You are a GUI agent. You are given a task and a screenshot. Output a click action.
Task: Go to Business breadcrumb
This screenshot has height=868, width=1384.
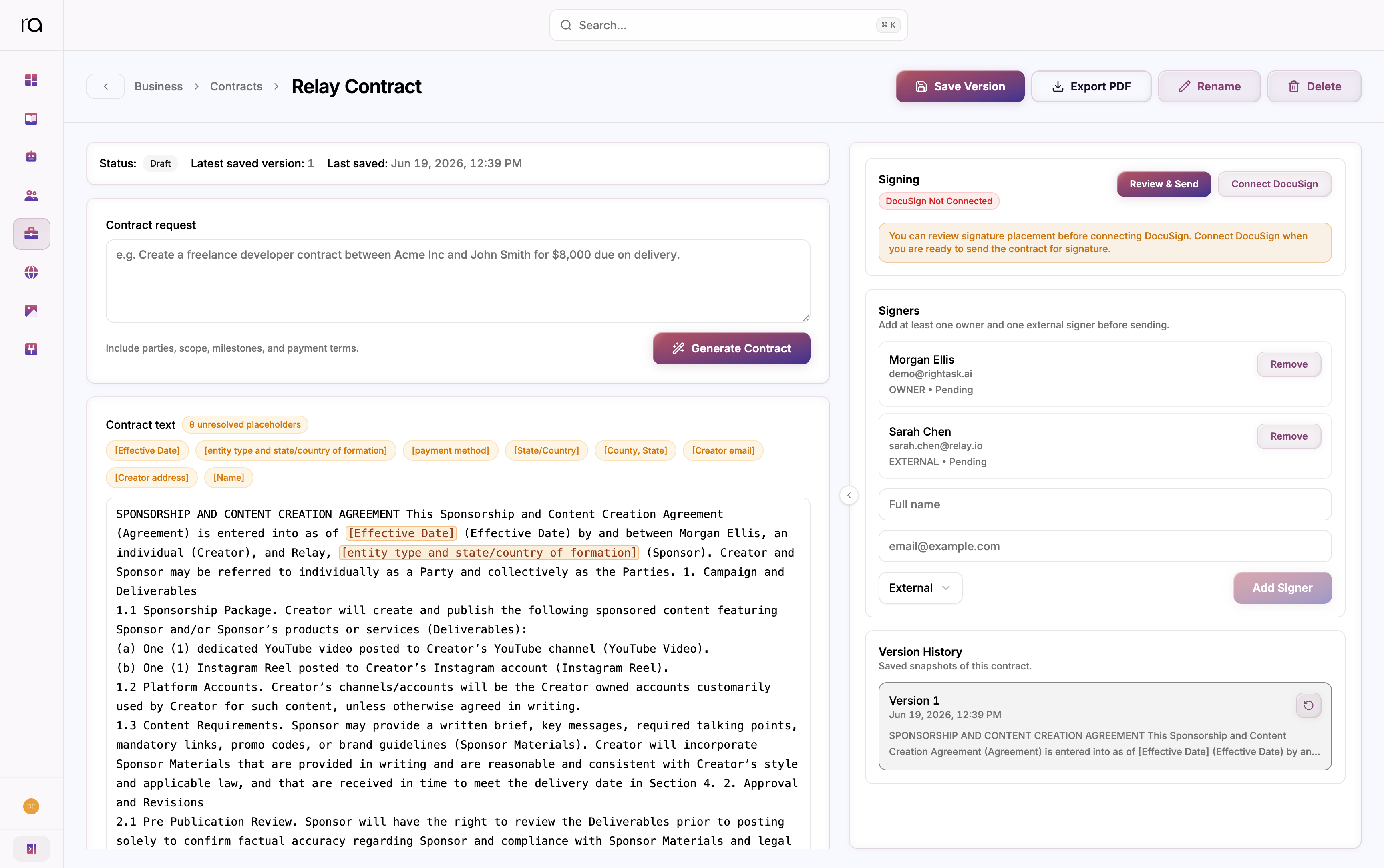(x=159, y=86)
